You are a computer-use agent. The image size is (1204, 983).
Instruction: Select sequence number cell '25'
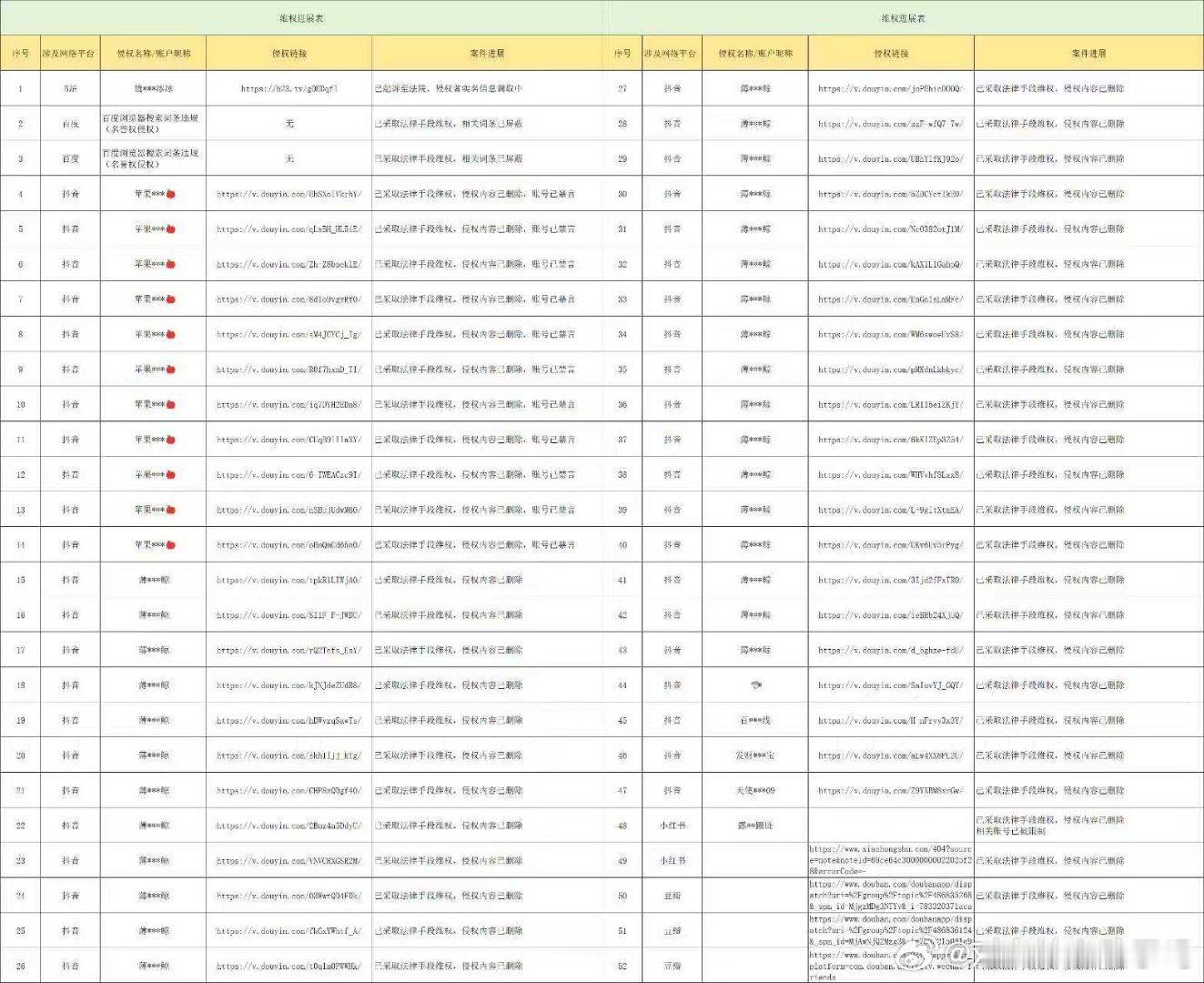[20, 930]
